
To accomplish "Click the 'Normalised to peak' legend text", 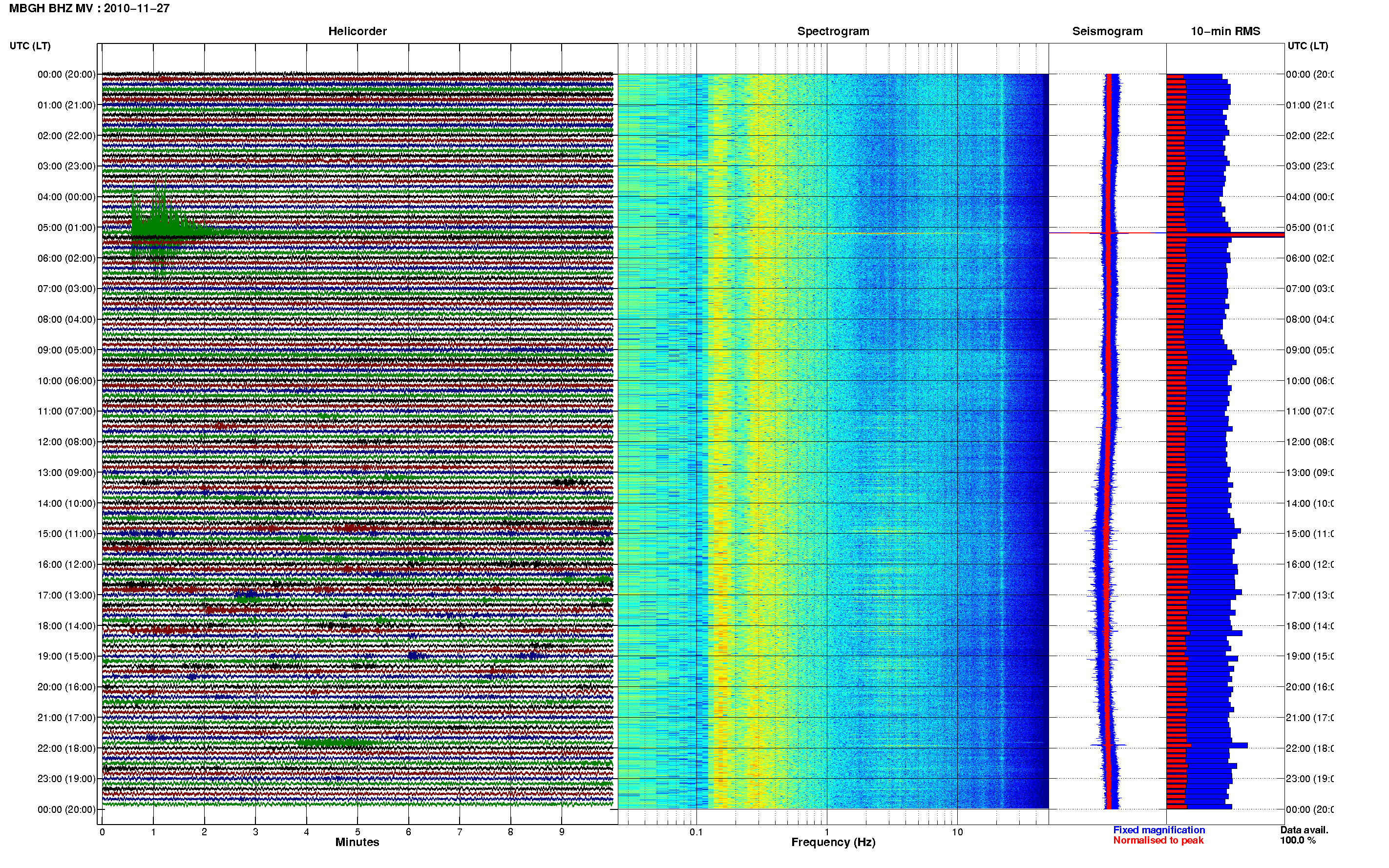I will click(x=1158, y=841).
